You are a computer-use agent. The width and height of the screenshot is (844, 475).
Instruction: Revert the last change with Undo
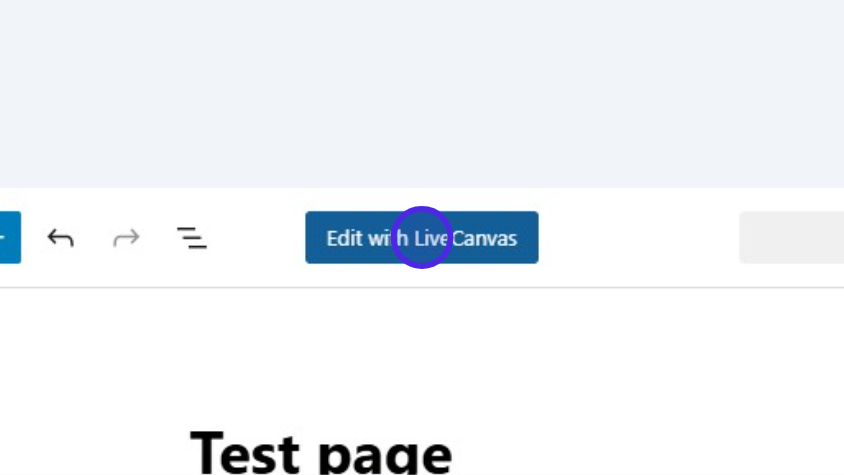60,238
